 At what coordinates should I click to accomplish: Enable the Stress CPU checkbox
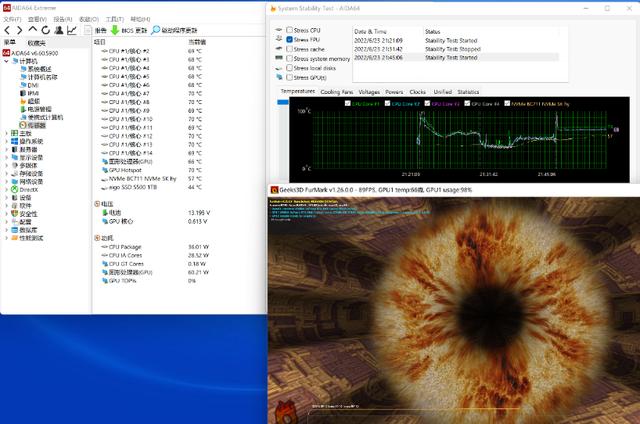(289, 30)
